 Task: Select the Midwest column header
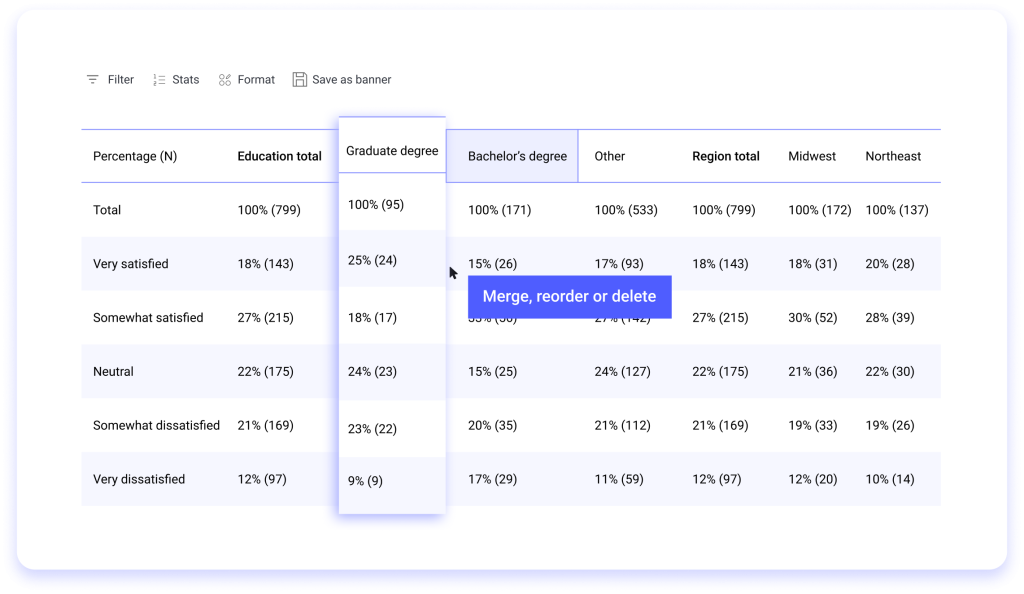(x=812, y=157)
